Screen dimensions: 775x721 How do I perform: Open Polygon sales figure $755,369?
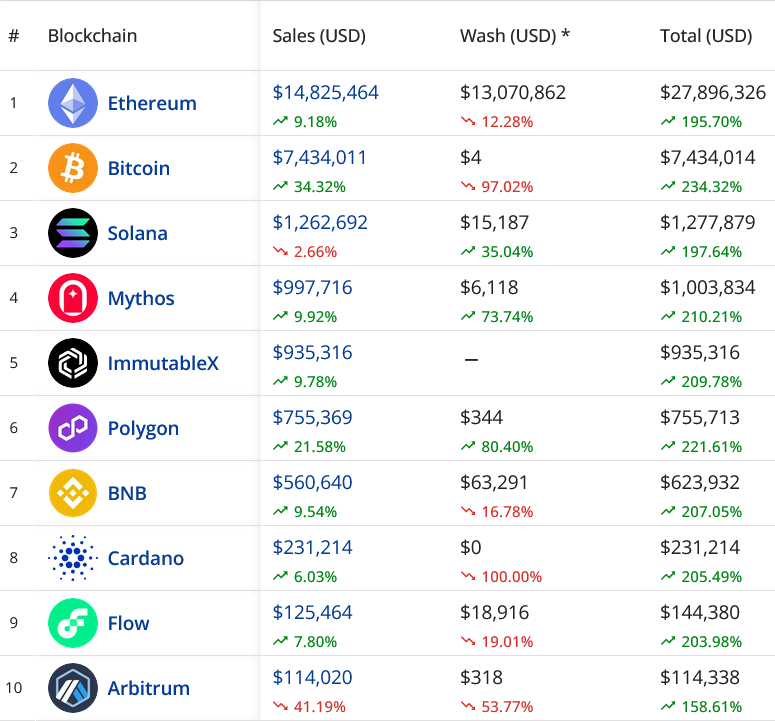pos(312,418)
